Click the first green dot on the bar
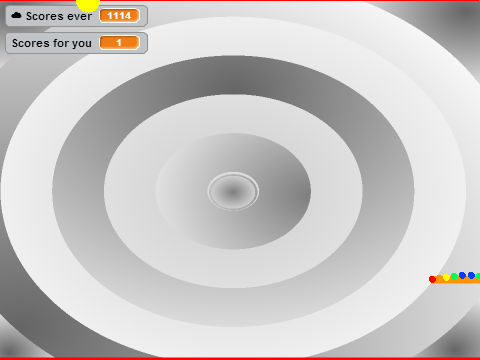 pos(454,276)
